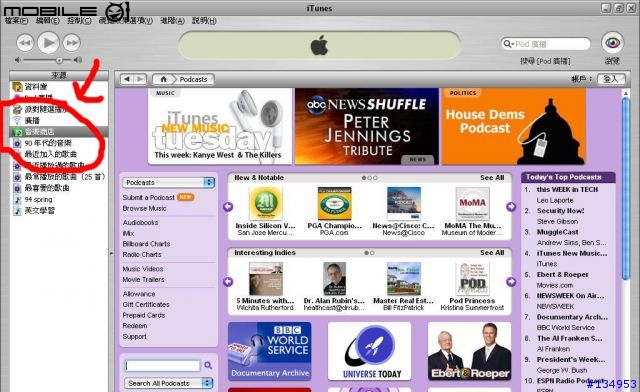Click the right arrow of New & Notable
The height and width of the screenshot is (392, 640).
click(511, 207)
